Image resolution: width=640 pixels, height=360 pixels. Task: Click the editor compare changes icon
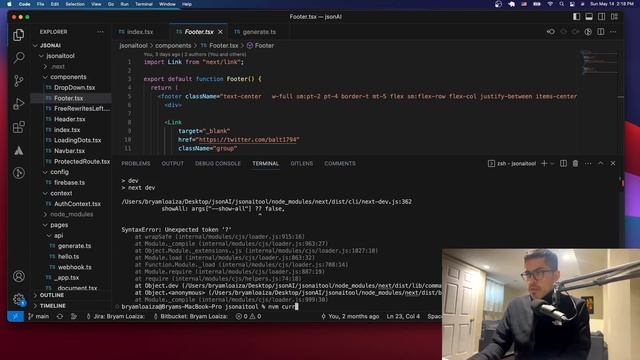(551, 32)
